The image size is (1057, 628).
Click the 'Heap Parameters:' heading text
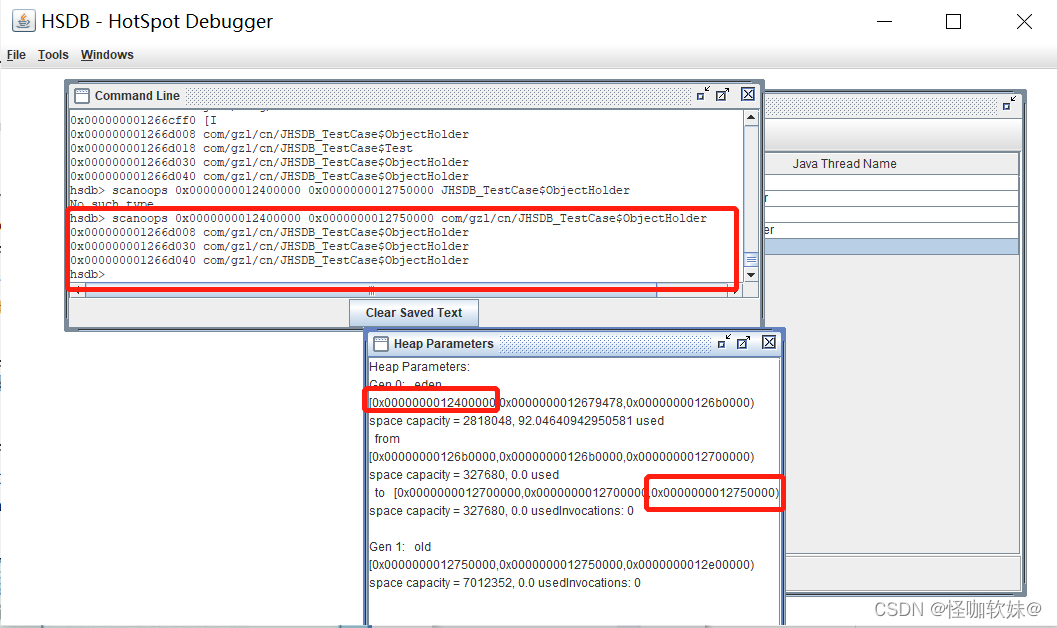pos(419,367)
